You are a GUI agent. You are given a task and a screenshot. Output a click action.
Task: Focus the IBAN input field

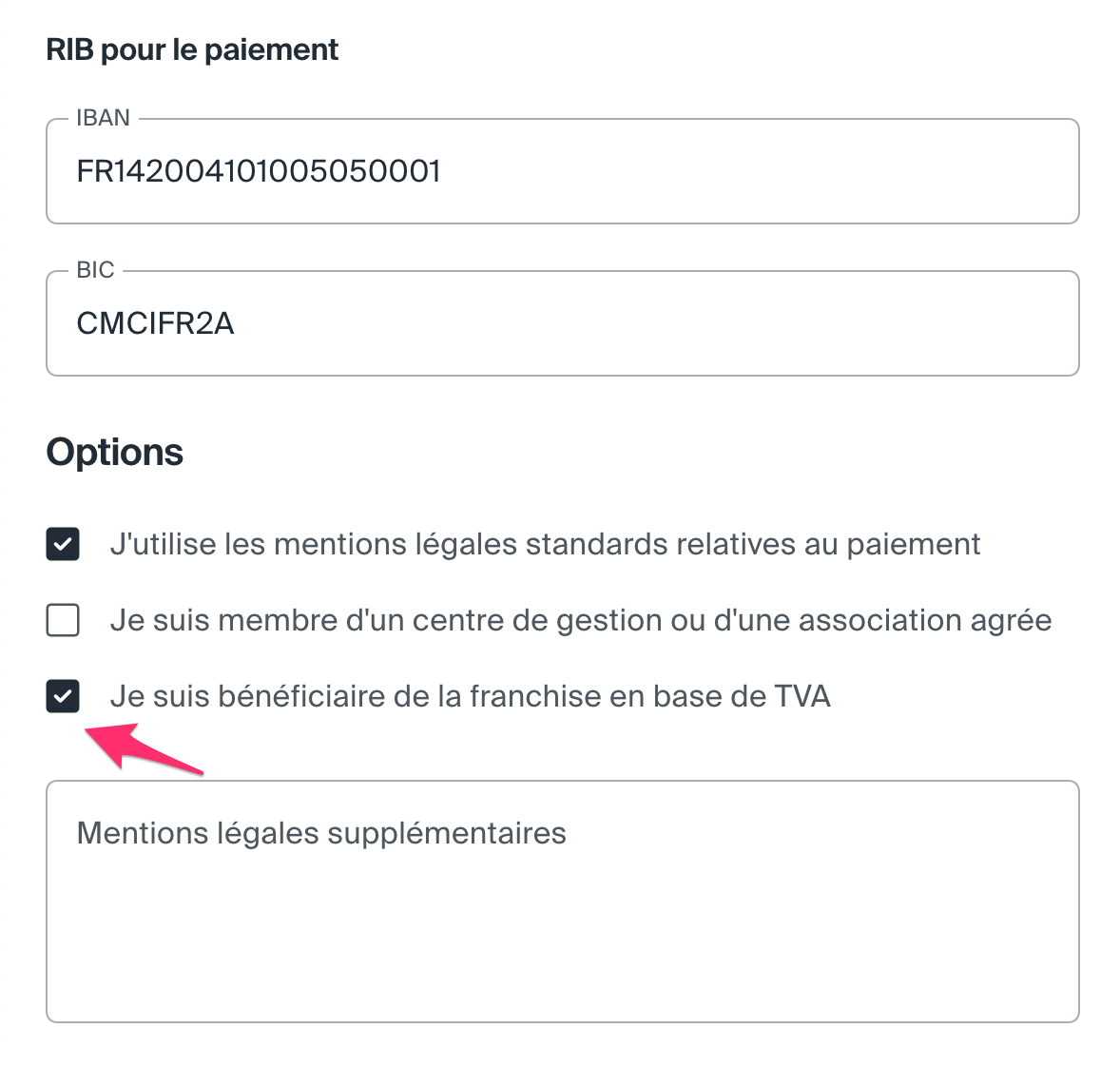pos(761,172)
